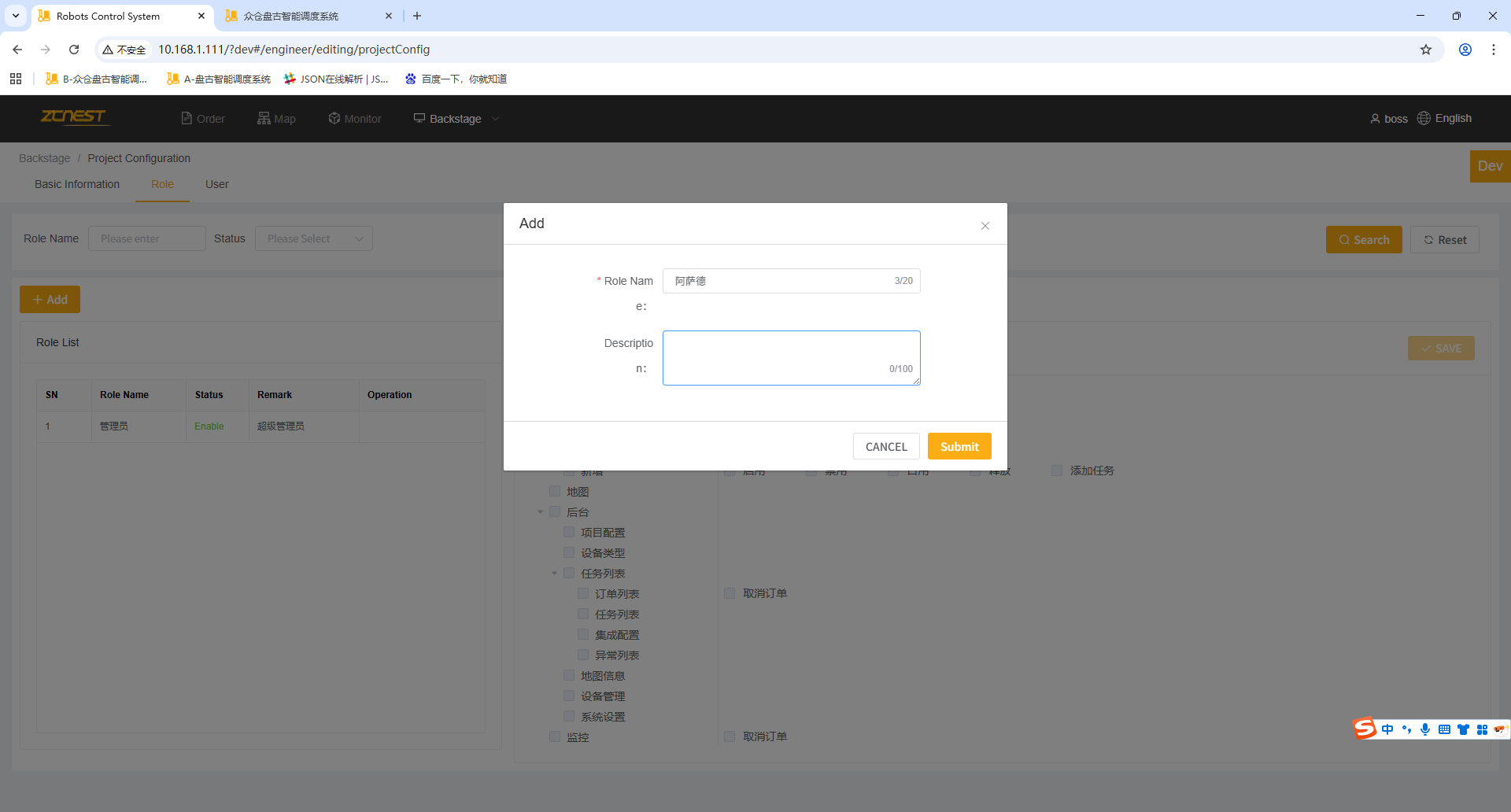Open the Status dropdown selector

click(x=313, y=238)
